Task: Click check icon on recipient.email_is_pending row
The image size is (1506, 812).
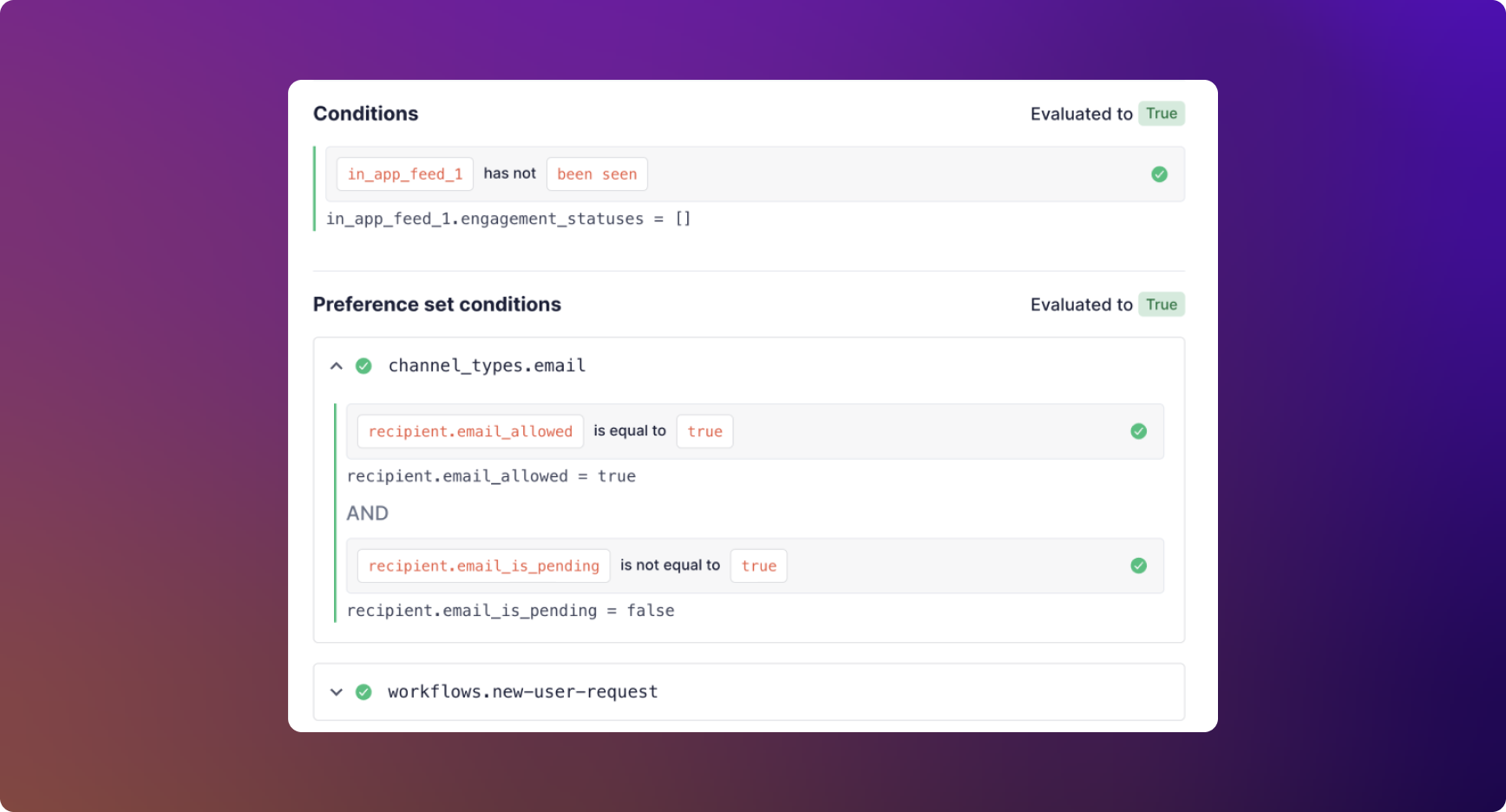Action: [1138, 566]
